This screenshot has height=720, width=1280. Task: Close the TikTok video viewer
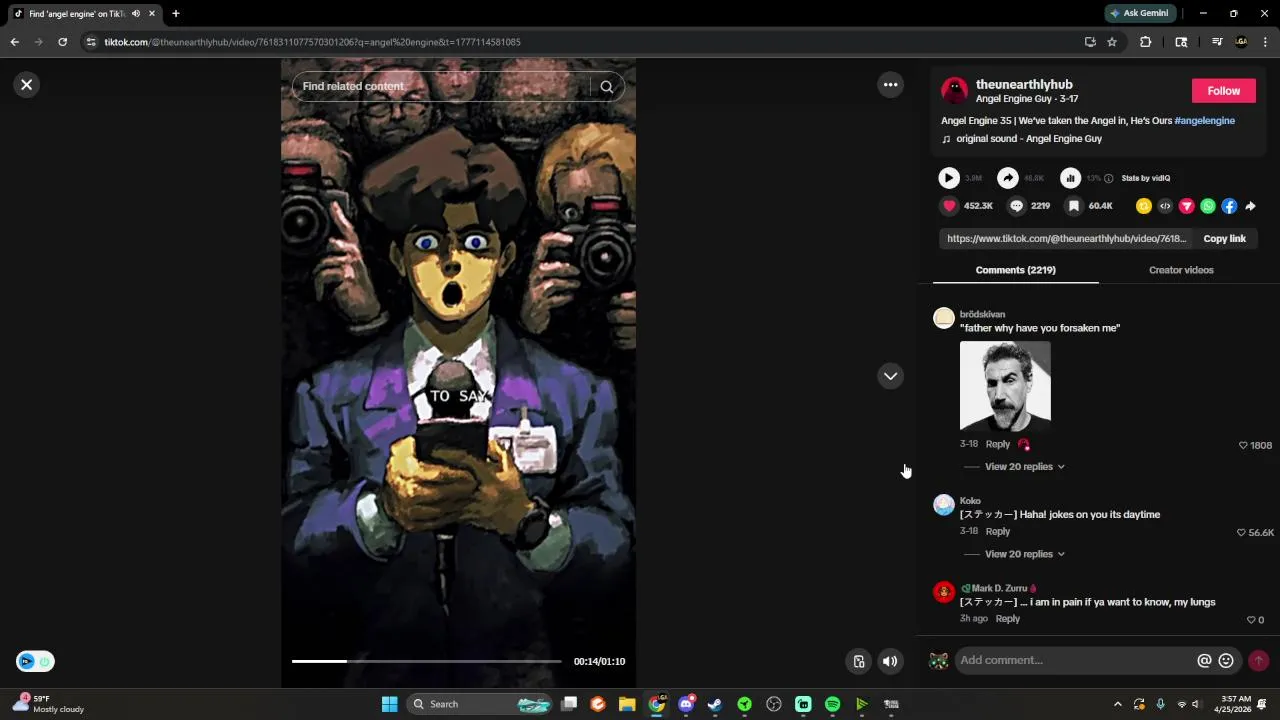[x=27, y=85]
